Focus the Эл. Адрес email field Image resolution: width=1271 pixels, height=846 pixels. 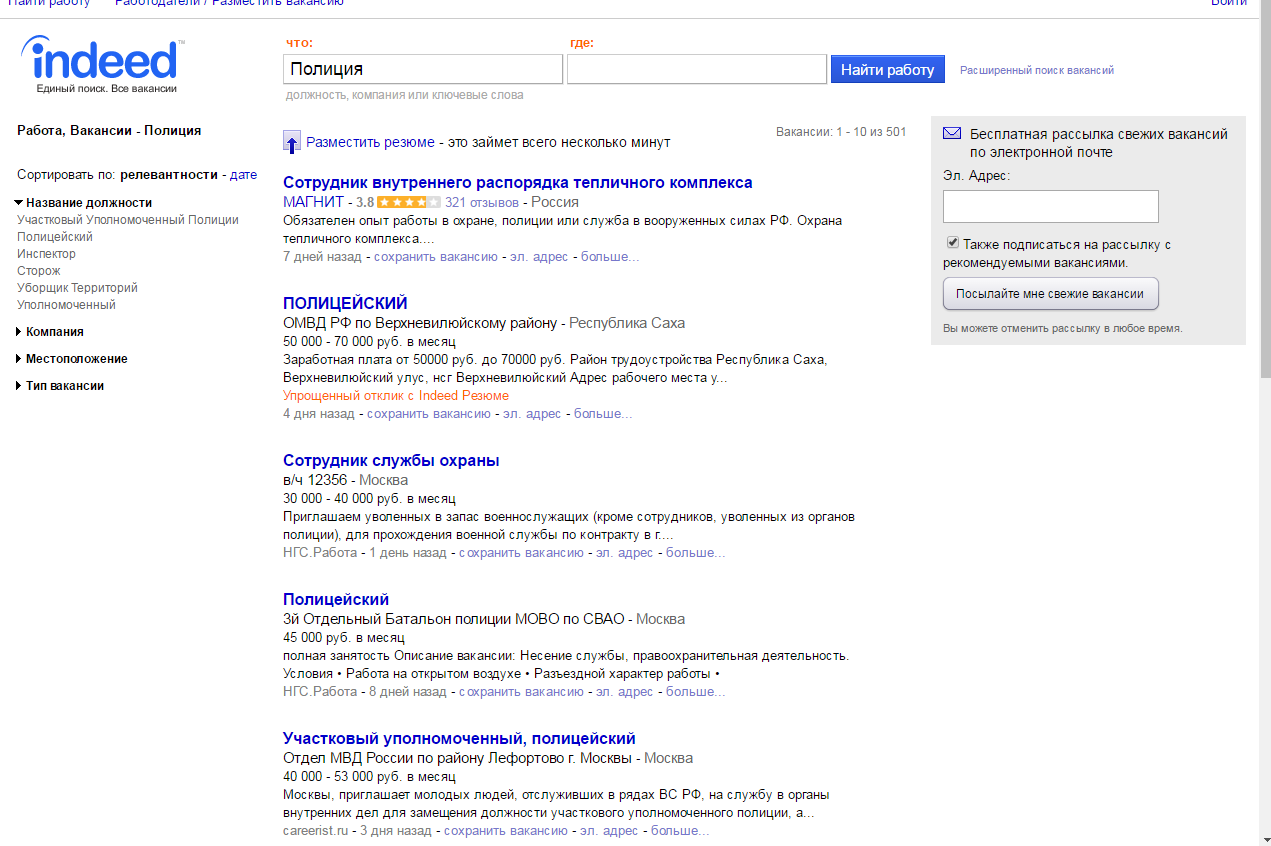1050,206
